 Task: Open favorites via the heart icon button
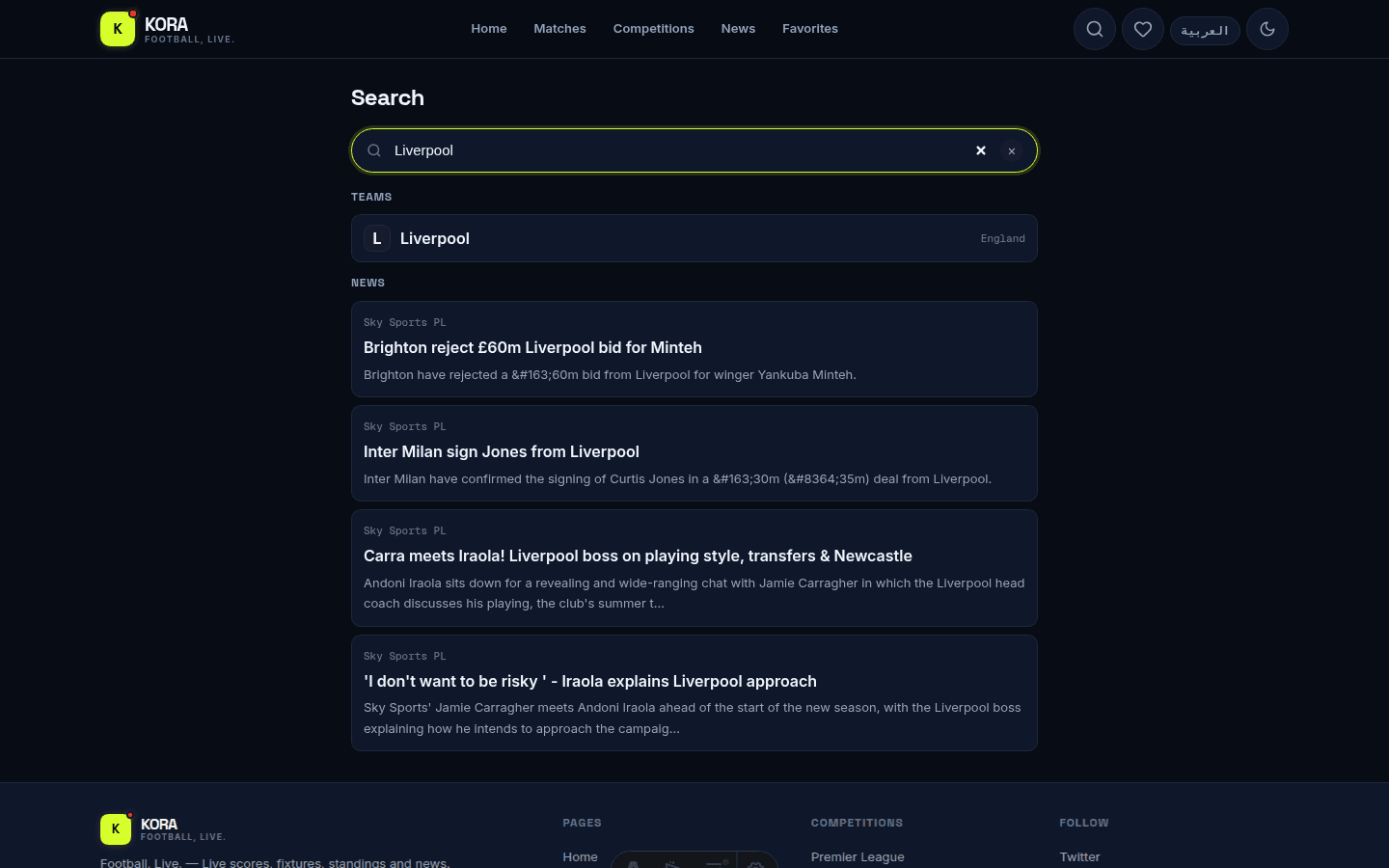[1143, 29]
